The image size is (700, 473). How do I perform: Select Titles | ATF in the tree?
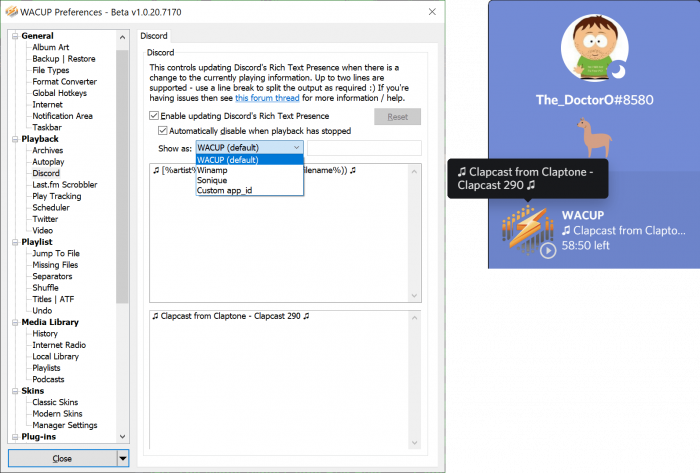[53, 299]
